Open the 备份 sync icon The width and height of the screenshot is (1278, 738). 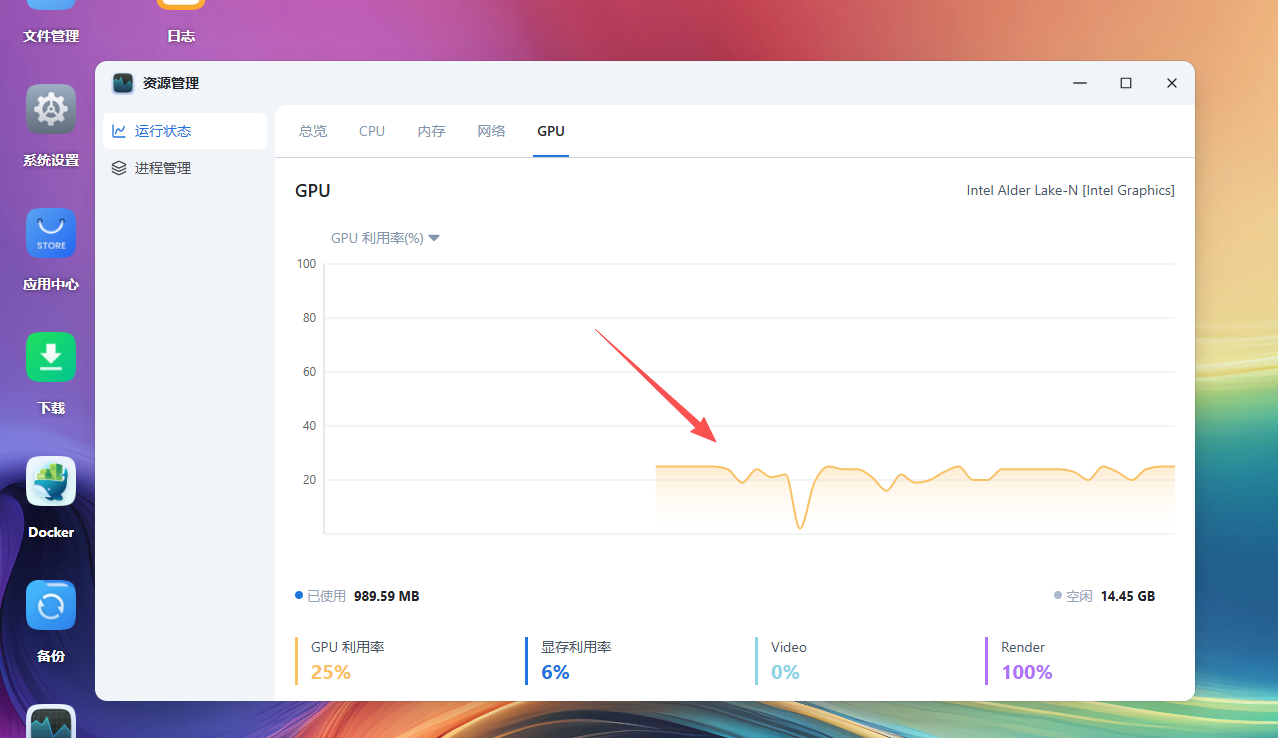(x=51, y=605)
